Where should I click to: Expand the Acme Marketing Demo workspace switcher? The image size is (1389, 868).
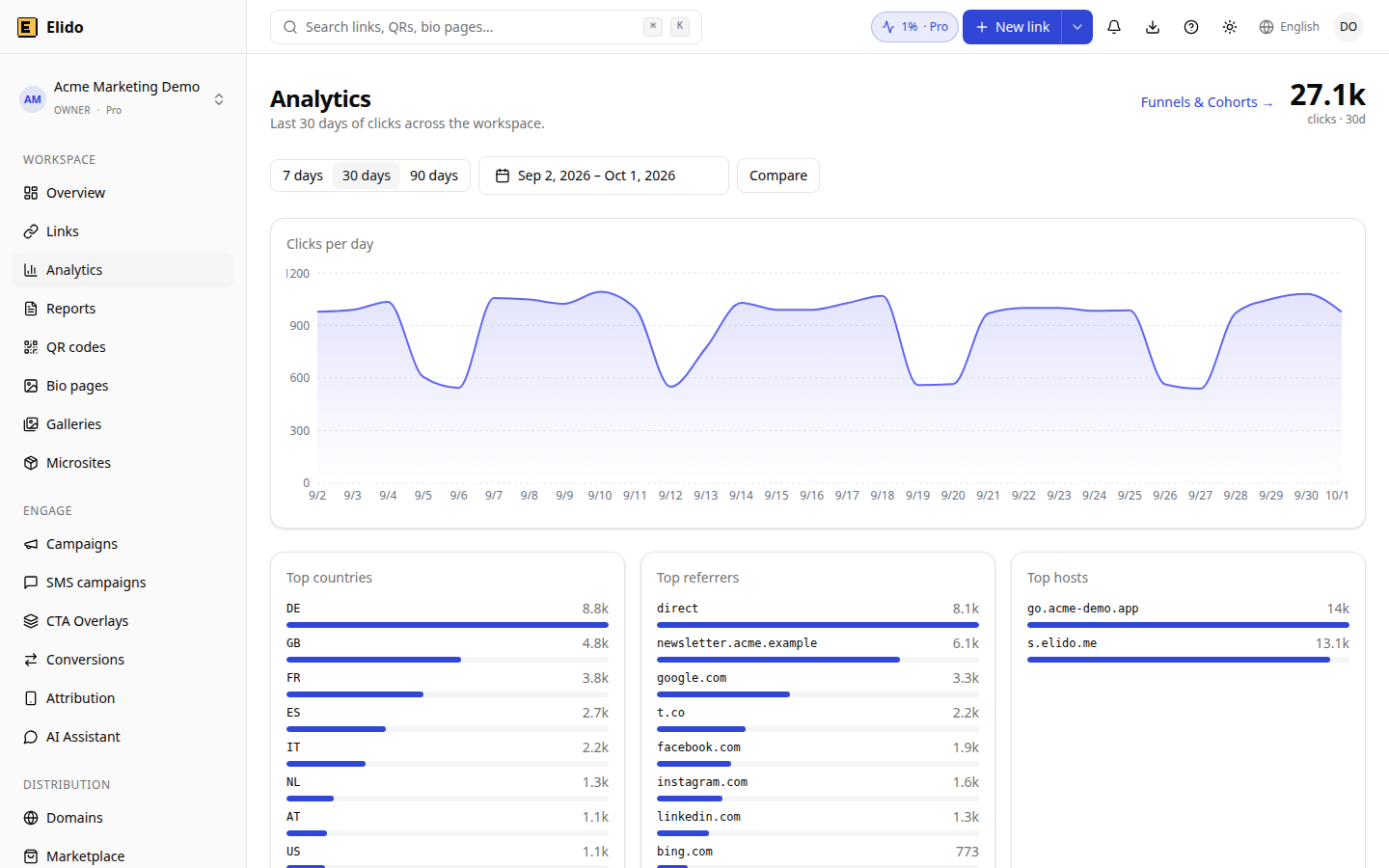click(x=123, y=98)
